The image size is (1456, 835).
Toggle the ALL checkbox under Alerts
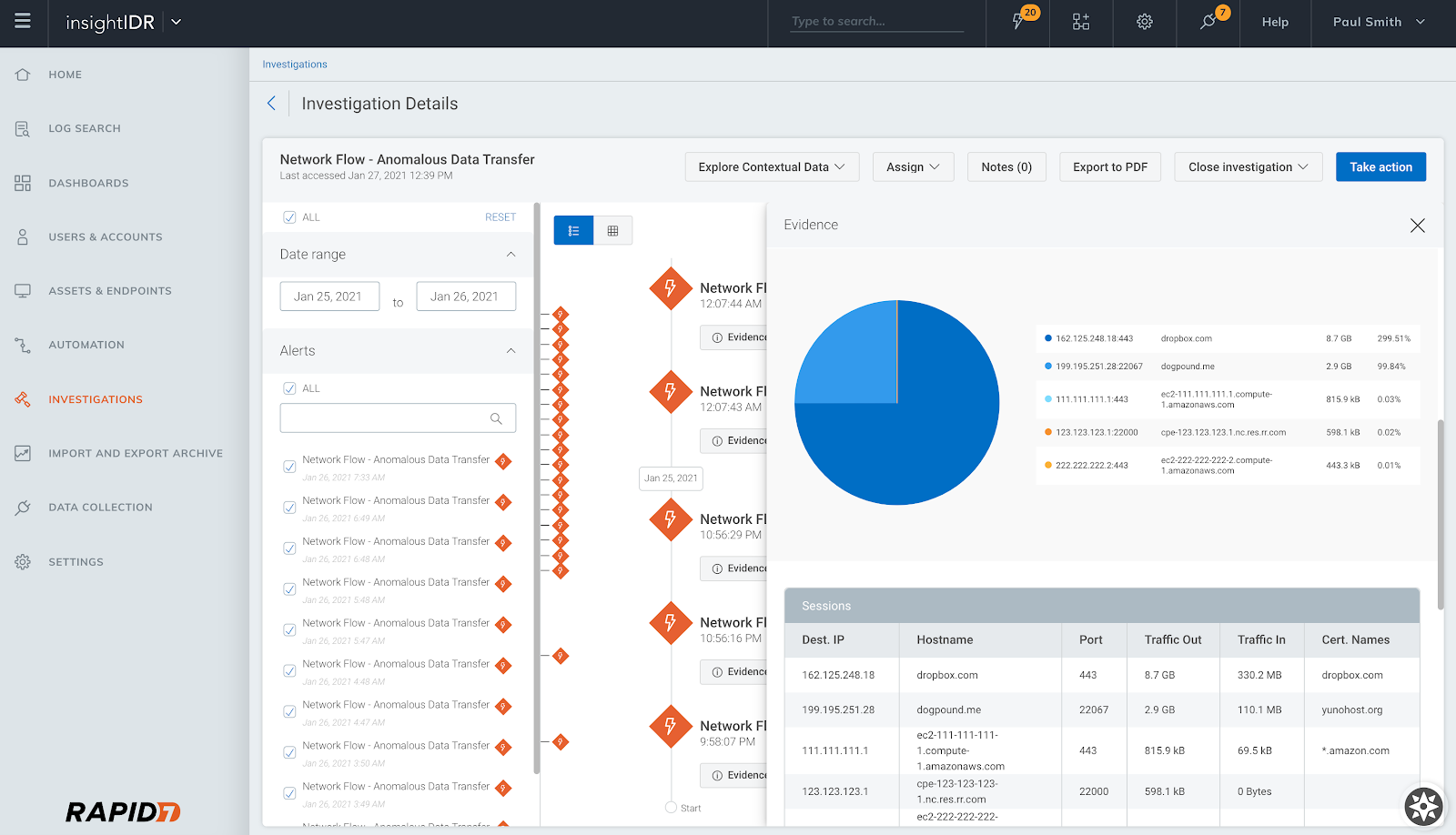[x=289, y=388]
